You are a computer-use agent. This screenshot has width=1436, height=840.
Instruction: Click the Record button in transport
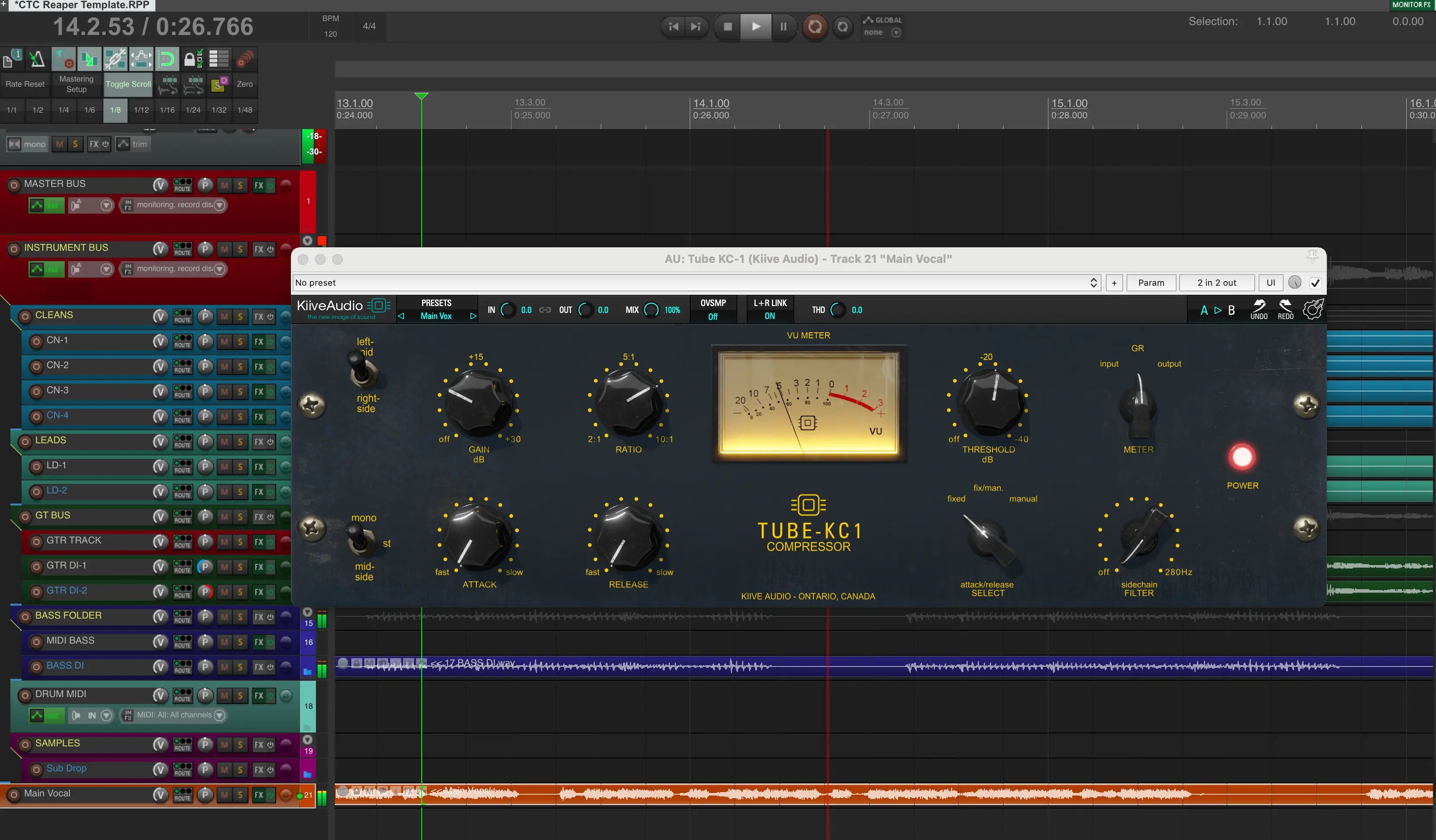tap(814, 26)
